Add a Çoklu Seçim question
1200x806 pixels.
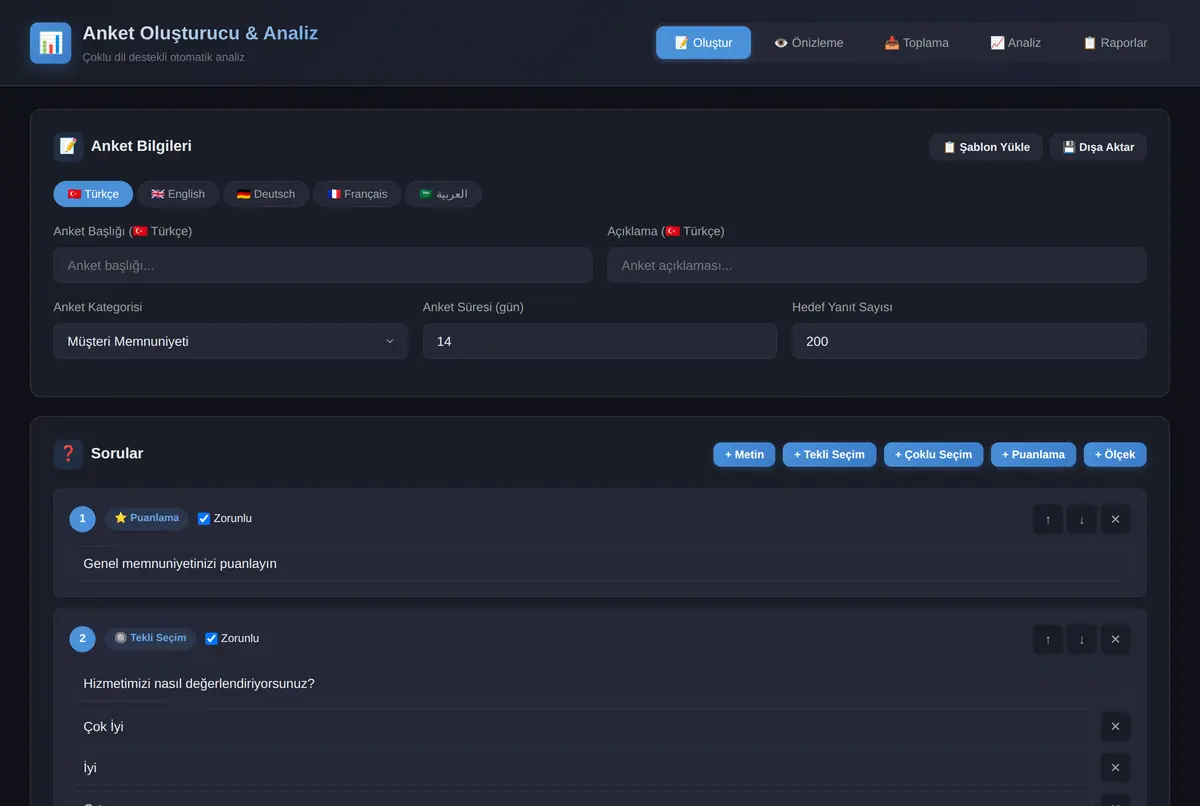click(x=933, y=455)
